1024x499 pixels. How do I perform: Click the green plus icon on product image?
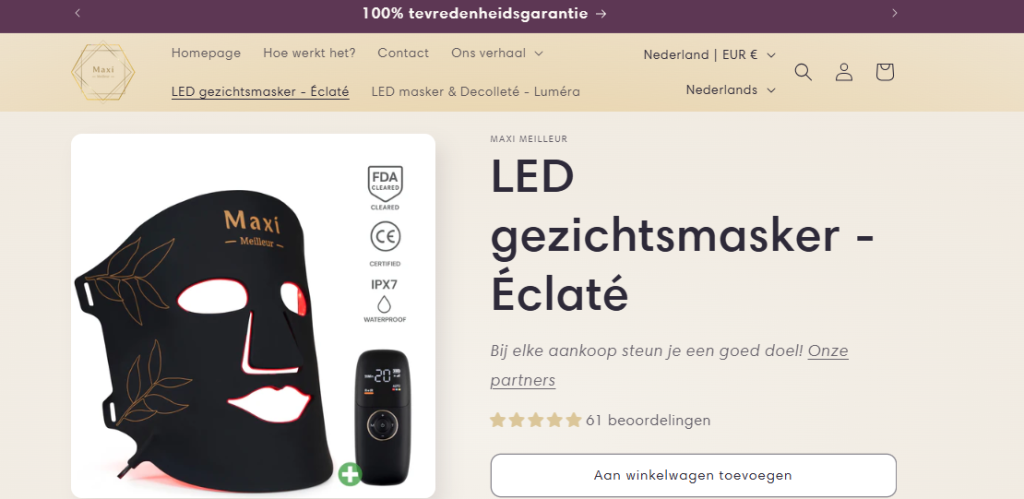(350, 474)
